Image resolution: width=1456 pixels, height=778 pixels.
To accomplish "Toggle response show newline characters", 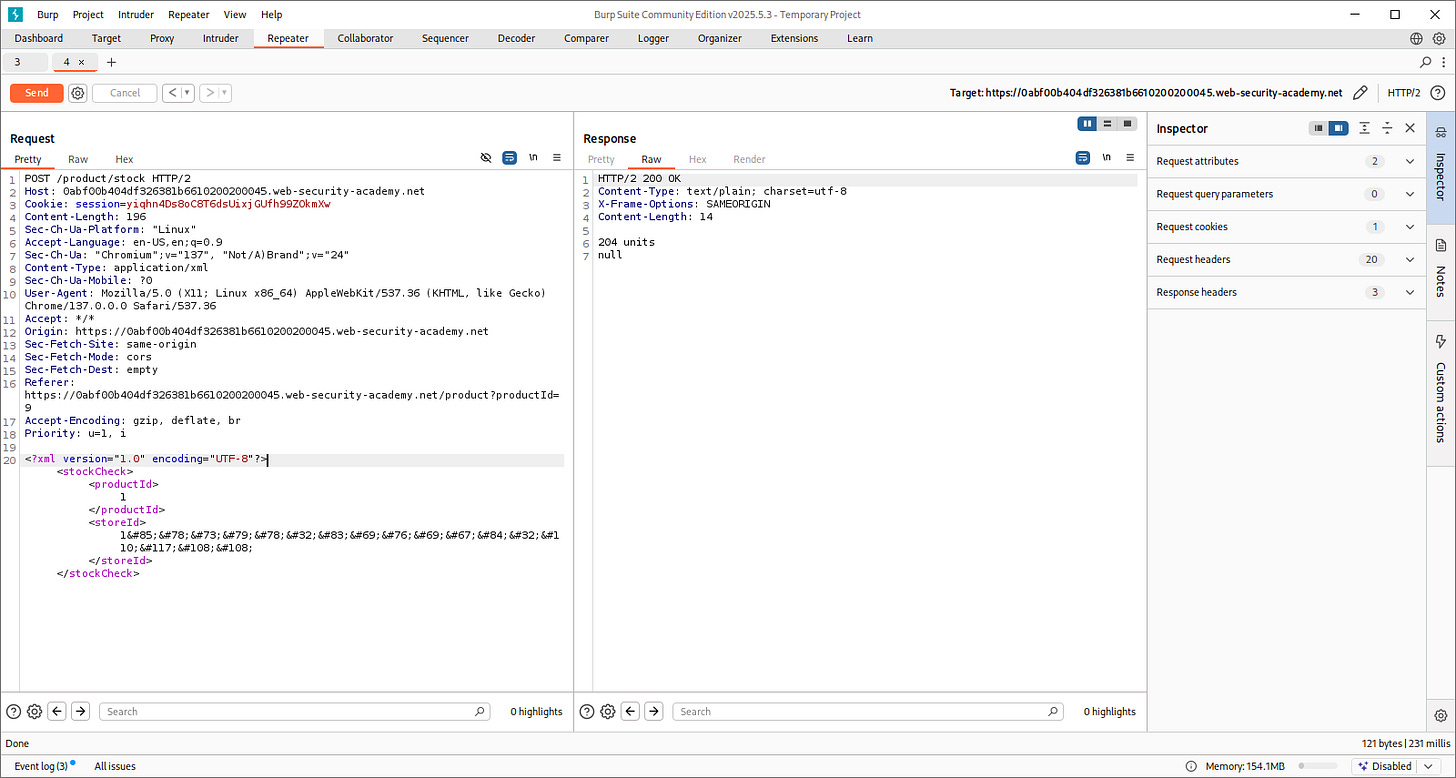I will click(1107, 158).
